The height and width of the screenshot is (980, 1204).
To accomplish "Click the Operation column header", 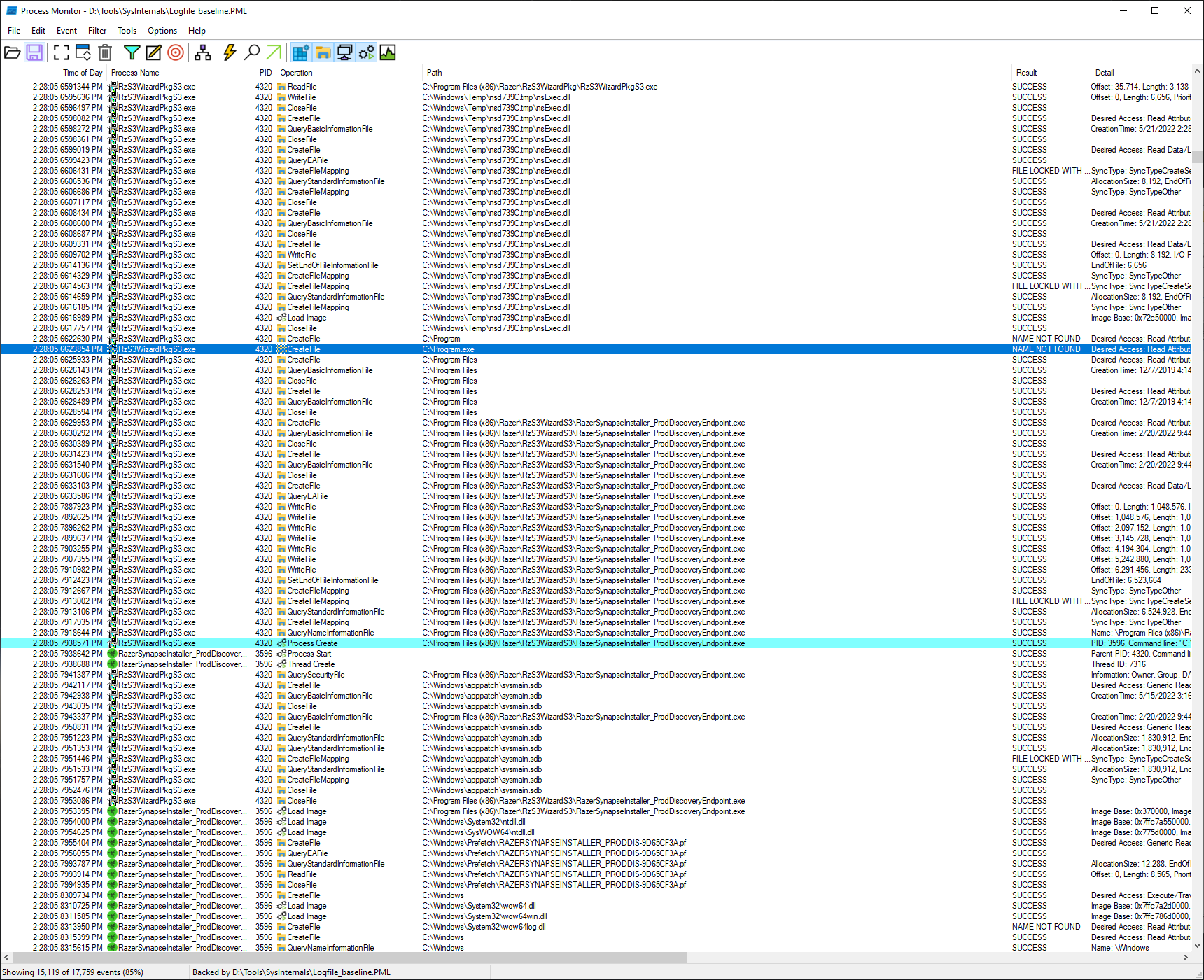I will coord(349,73).
